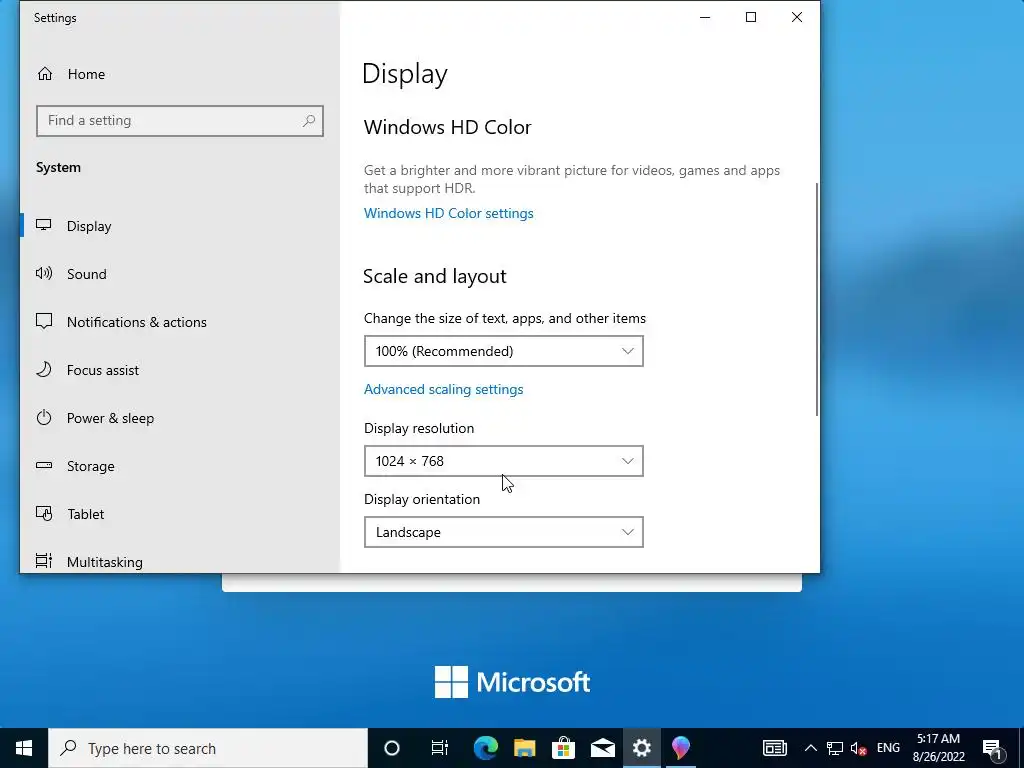Viewport: 1024px width, 768px height.
Task: Open File Explorer from the taskbar
Action: [524, 748]
